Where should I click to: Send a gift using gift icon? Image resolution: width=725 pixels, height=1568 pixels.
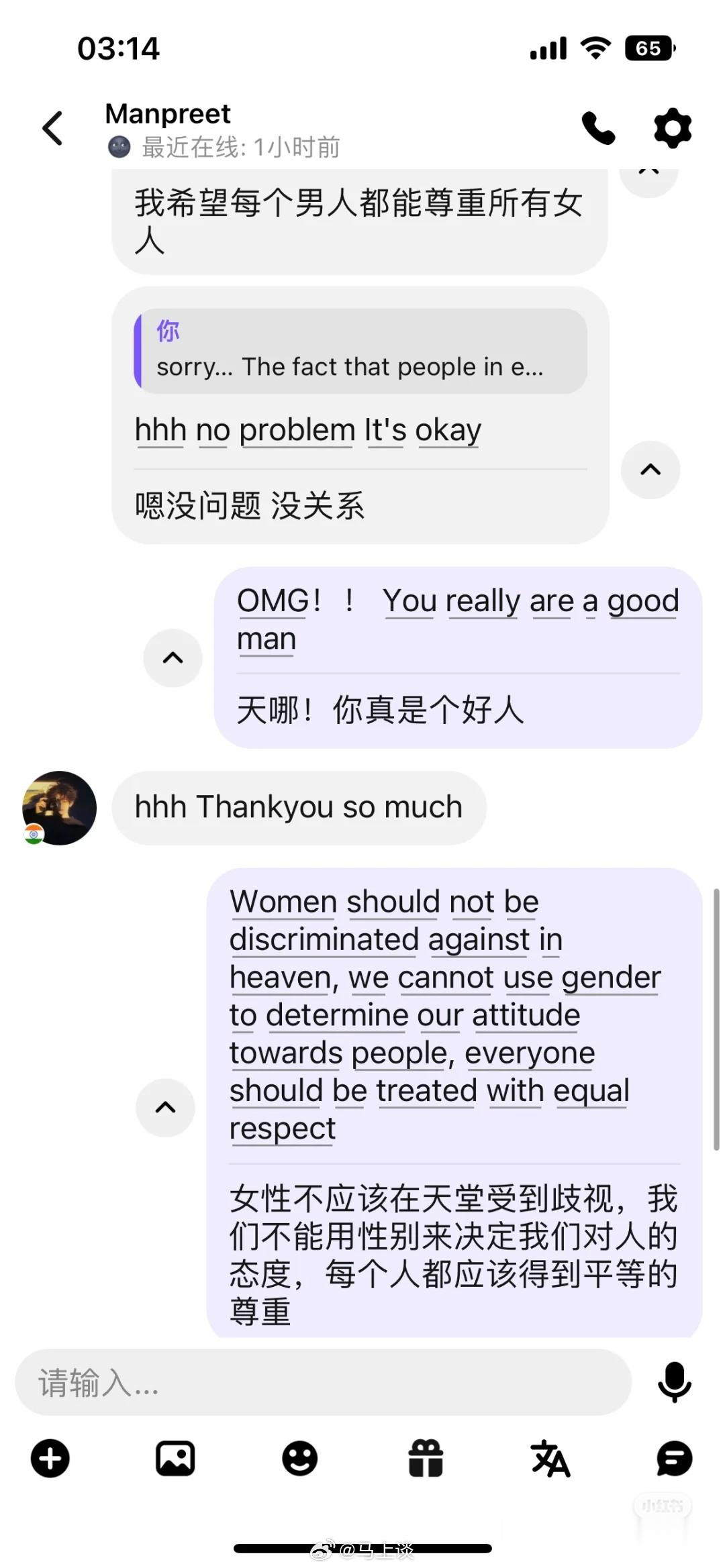pyautogui.click(x=426, y=1458)
